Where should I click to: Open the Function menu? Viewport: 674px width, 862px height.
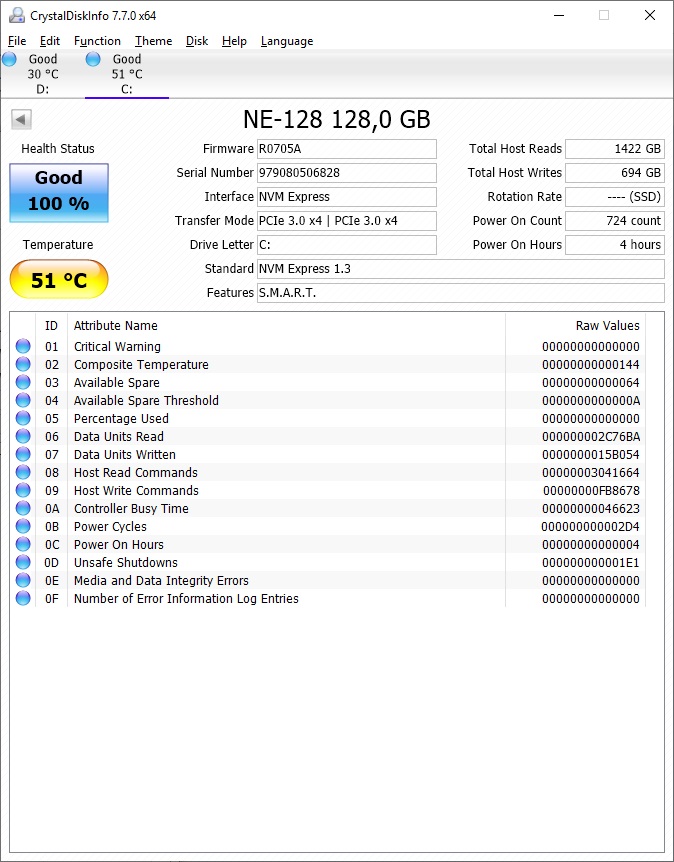97,41
